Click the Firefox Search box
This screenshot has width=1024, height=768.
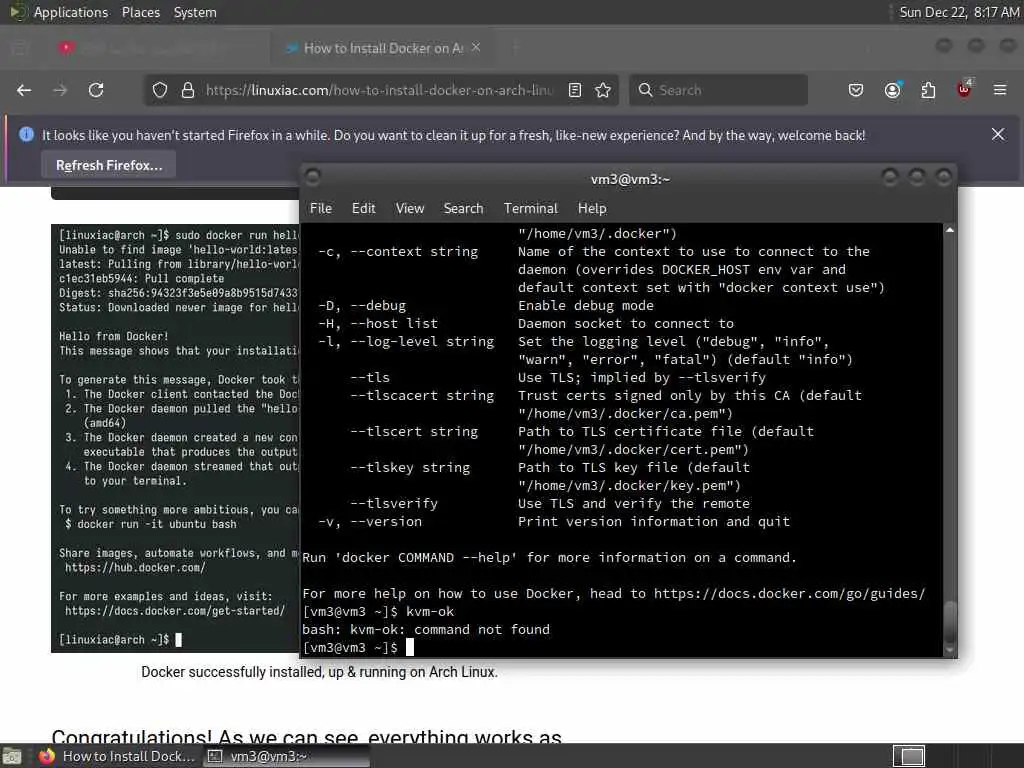tap(718, 90)
